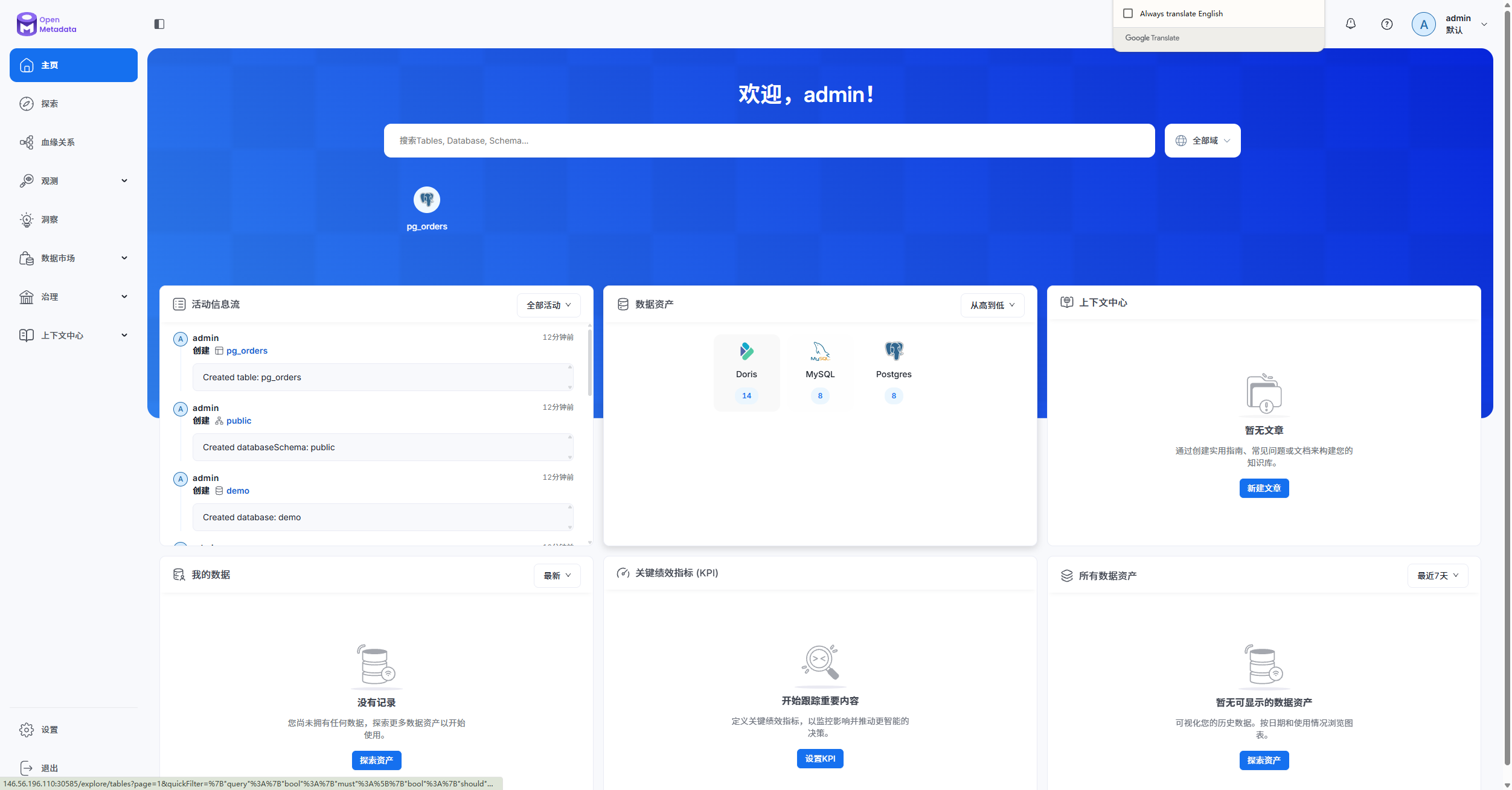The width and height of the screenshot is (1512, 790).
Task: Click 探索资产 button under 我的数据
Action: click(x=376, y=760)
